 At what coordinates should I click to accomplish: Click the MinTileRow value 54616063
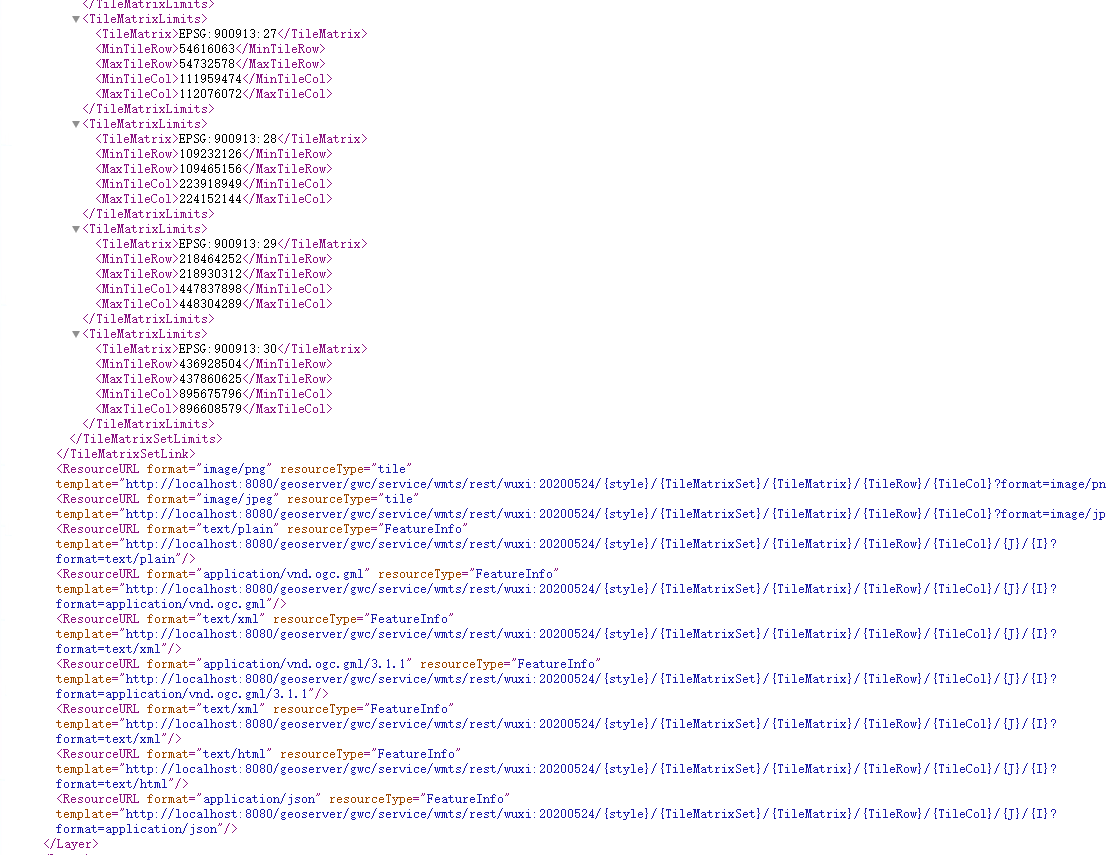(206, 49)
